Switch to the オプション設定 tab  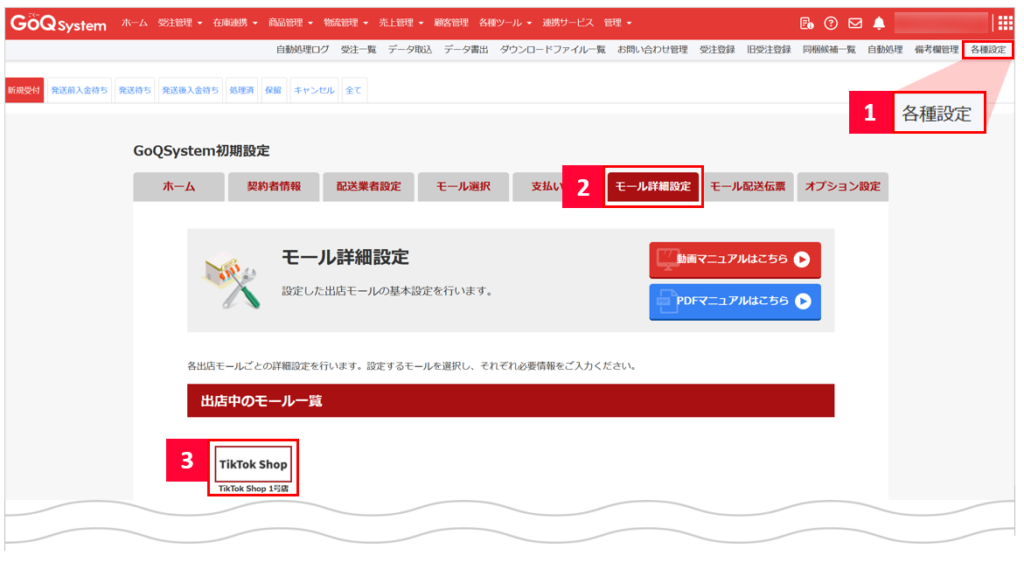coord(842,187)
